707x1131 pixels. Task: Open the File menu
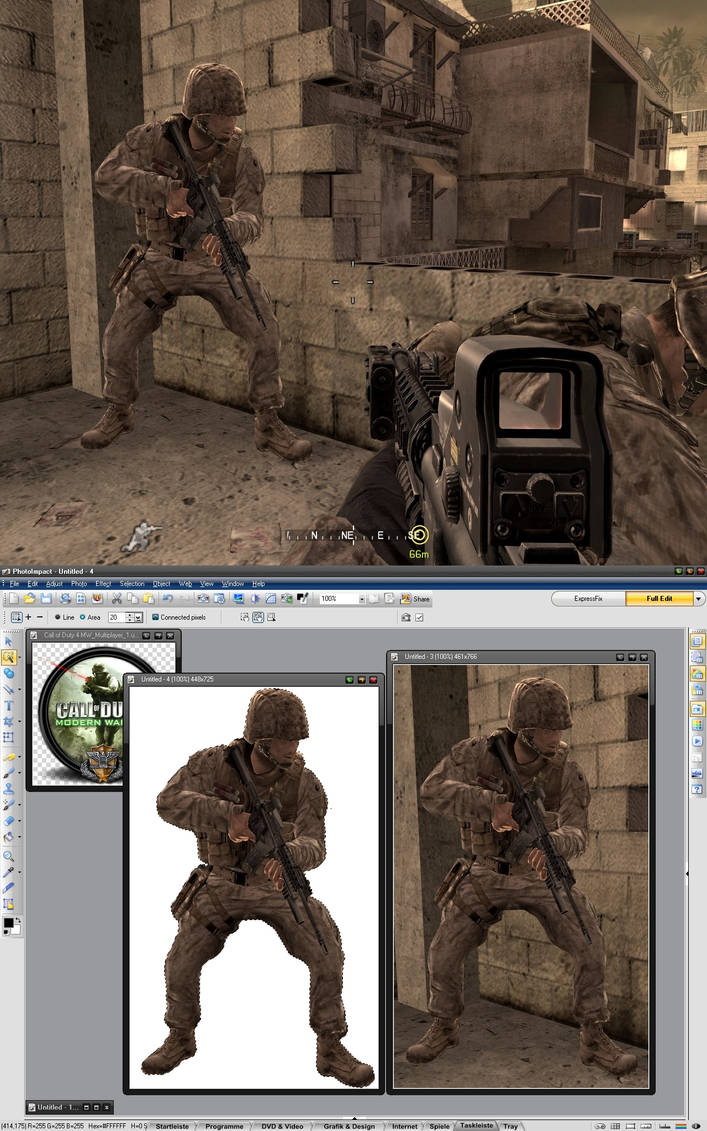tap(14, 584)
